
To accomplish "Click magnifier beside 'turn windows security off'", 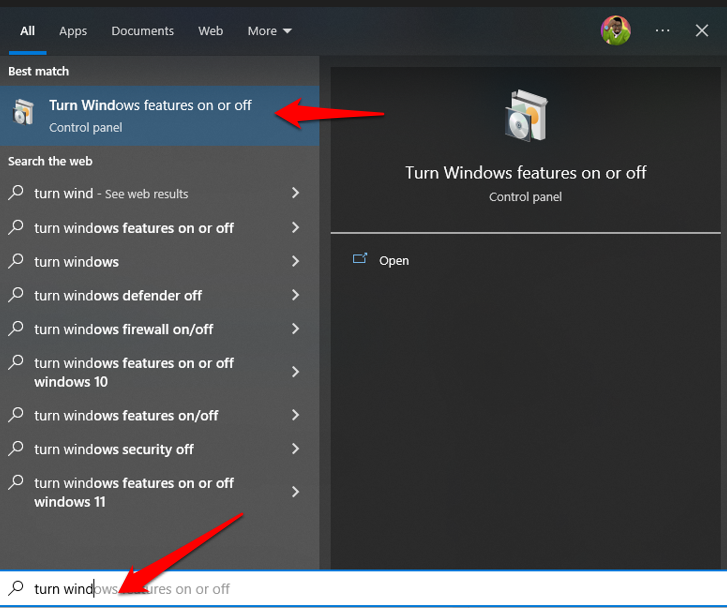I will click(16, 448).
